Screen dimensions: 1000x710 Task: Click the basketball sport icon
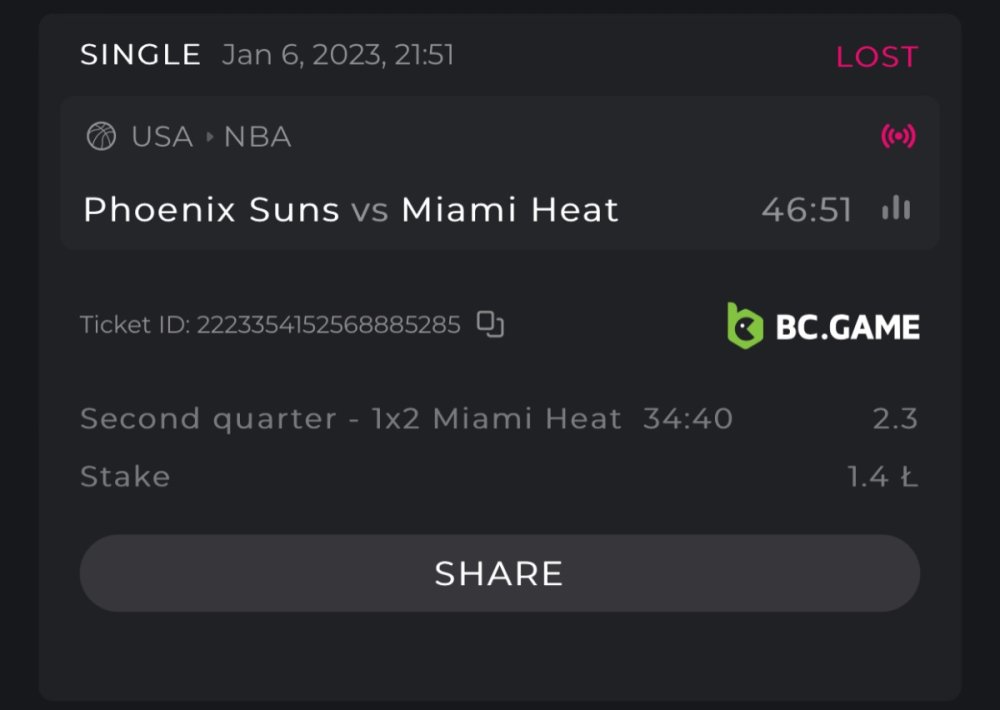pyautogui.click(x=101, y=136)
